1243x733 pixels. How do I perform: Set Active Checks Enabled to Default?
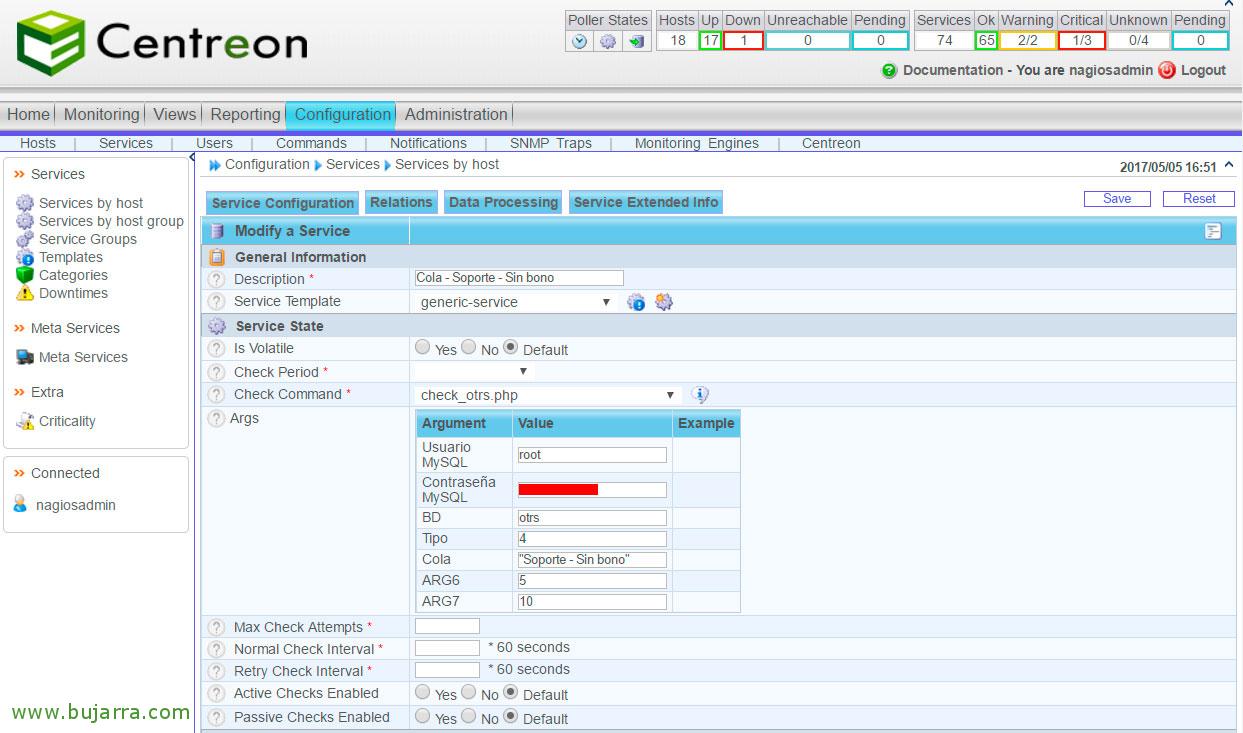510,692
